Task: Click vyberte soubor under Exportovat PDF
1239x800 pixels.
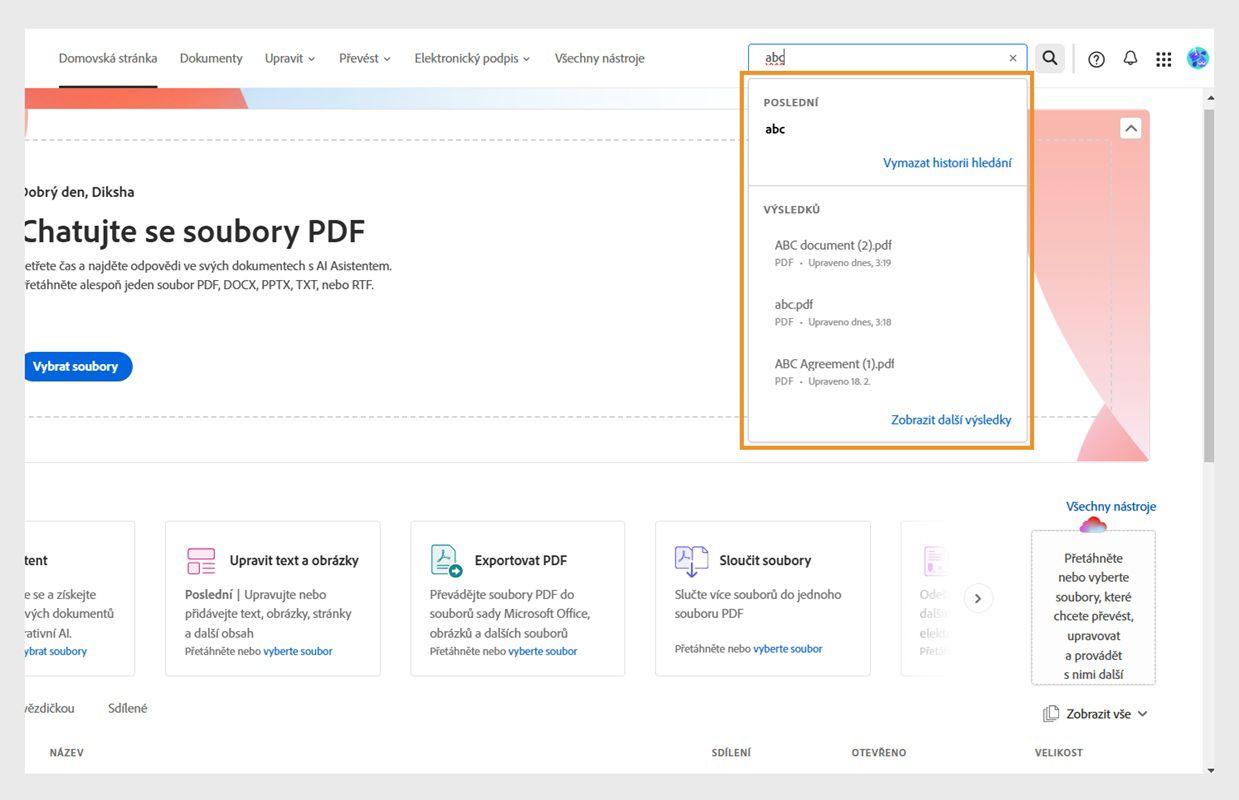Action: [x=543, y=651]
